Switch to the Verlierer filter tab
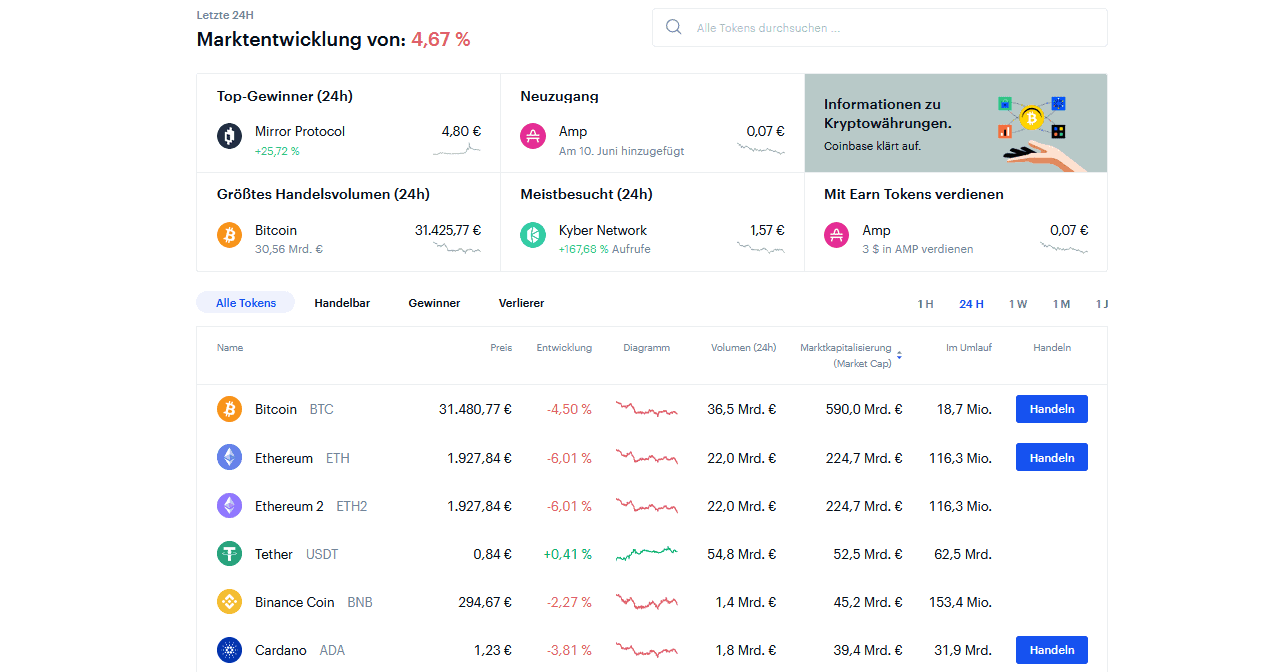 (x=521, y=302)
